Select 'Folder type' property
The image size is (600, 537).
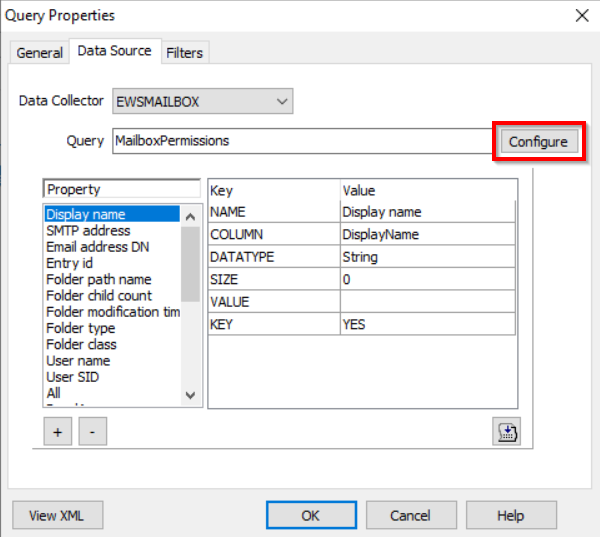(112, 328)
